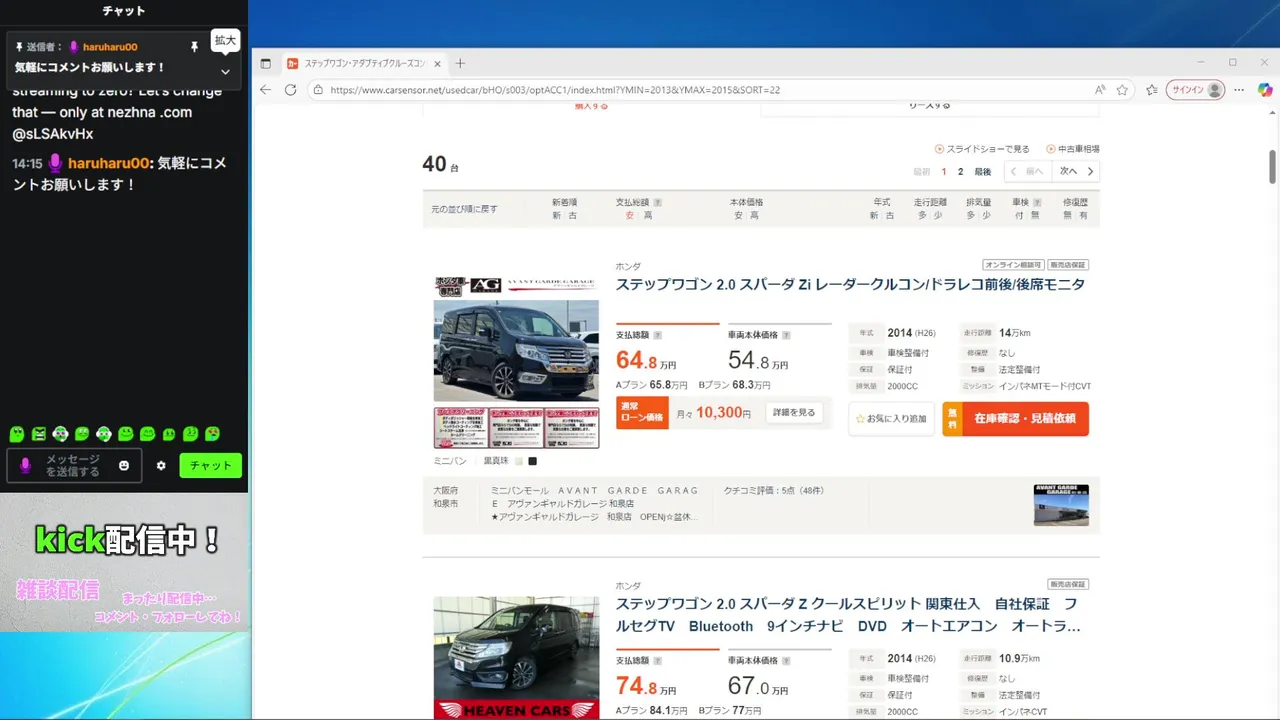The height and width of the screenshot is (720, 1280).
Task: Open a new browser tab with plus
Action: [x=460, y=63]
